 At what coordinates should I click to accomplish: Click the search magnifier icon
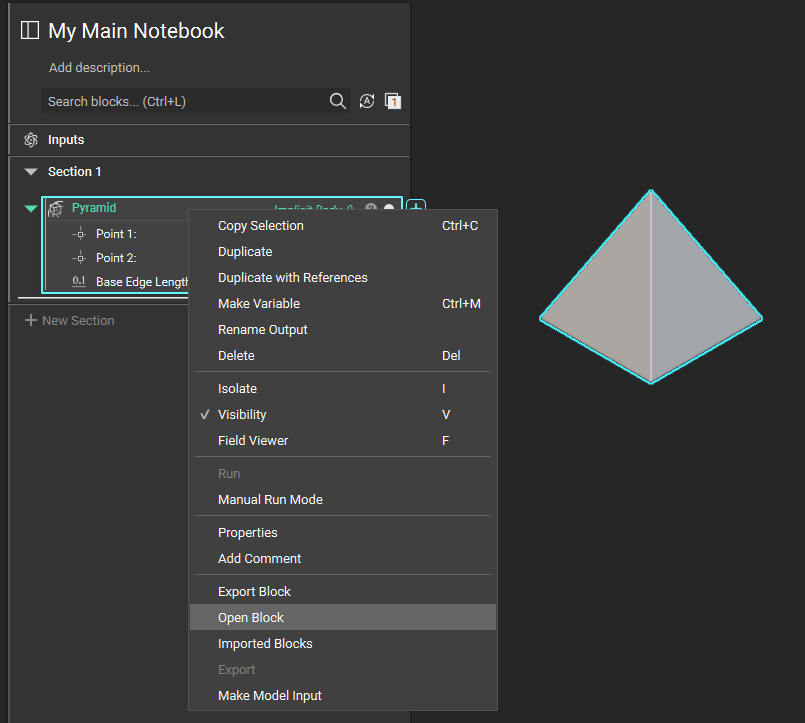337,101
